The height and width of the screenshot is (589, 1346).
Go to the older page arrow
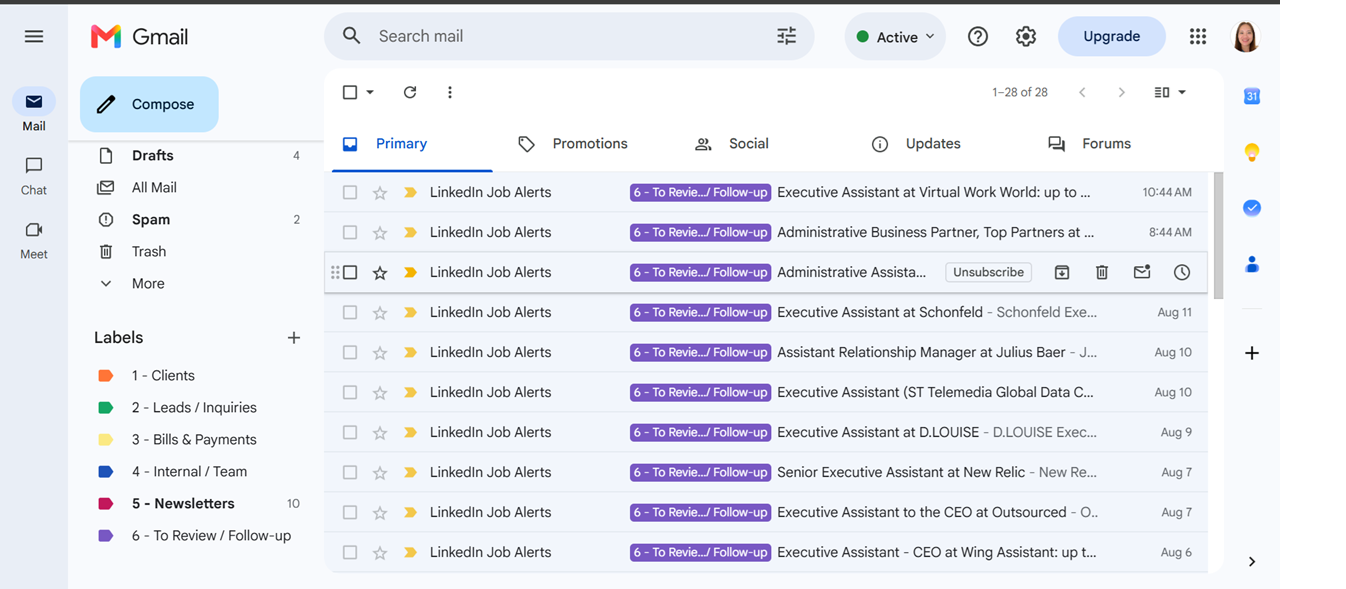click(1122, 92)
